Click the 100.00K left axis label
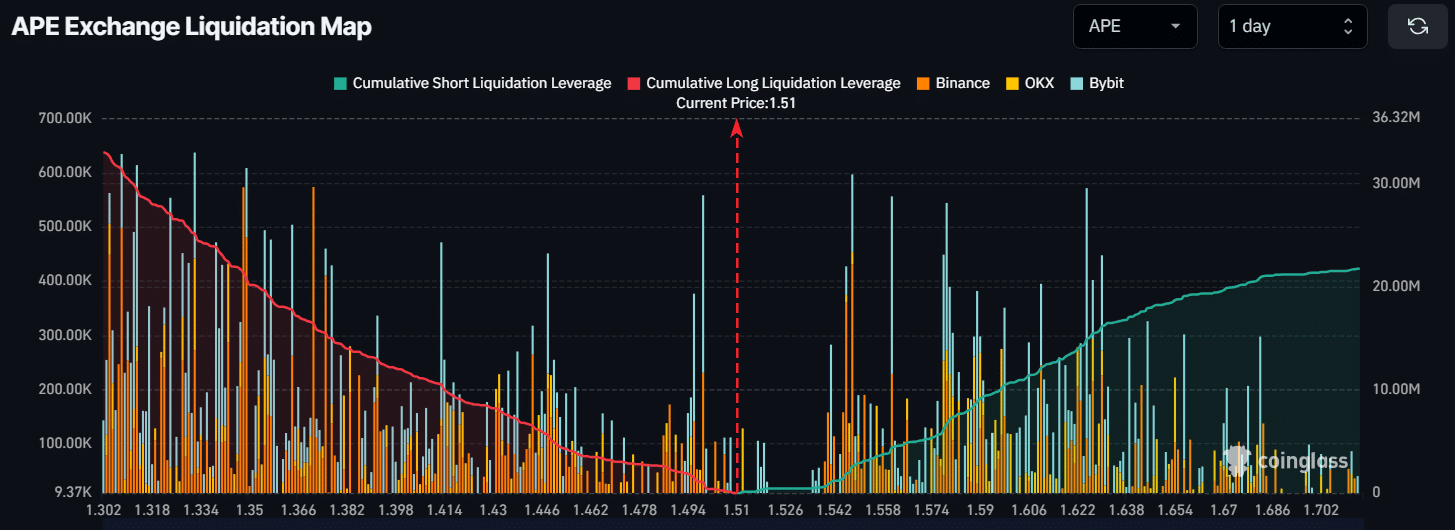Viewport: 1455px width, 530px height. (64, 443)
